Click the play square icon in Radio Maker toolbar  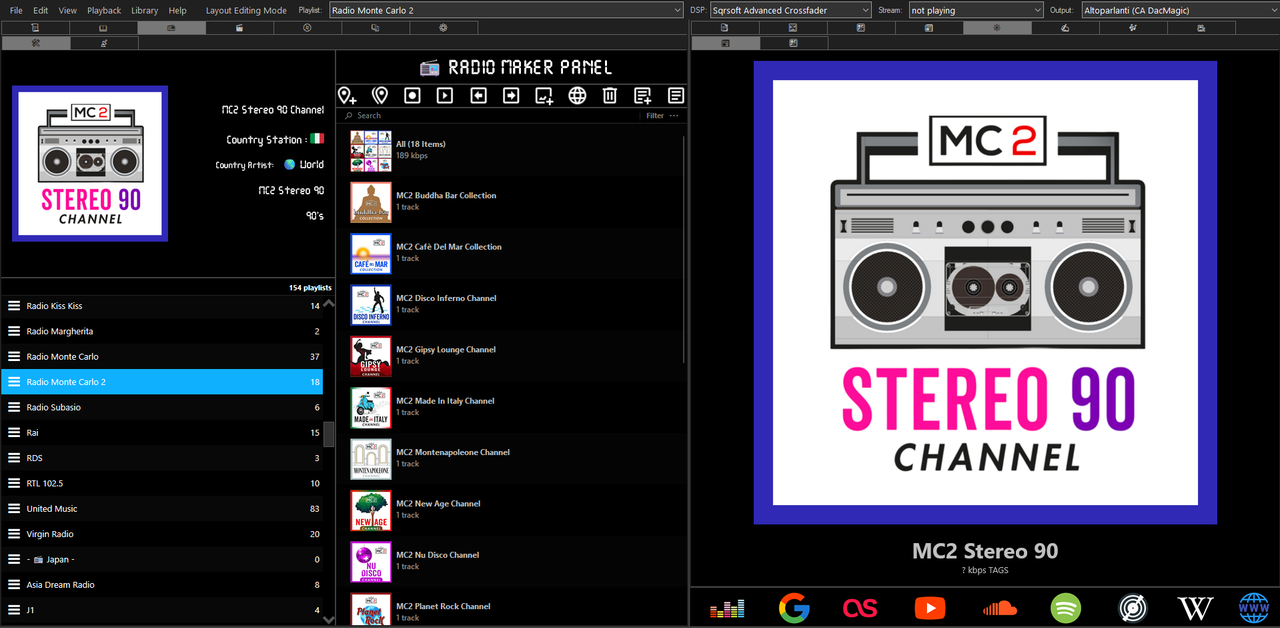tap(445, 95)
